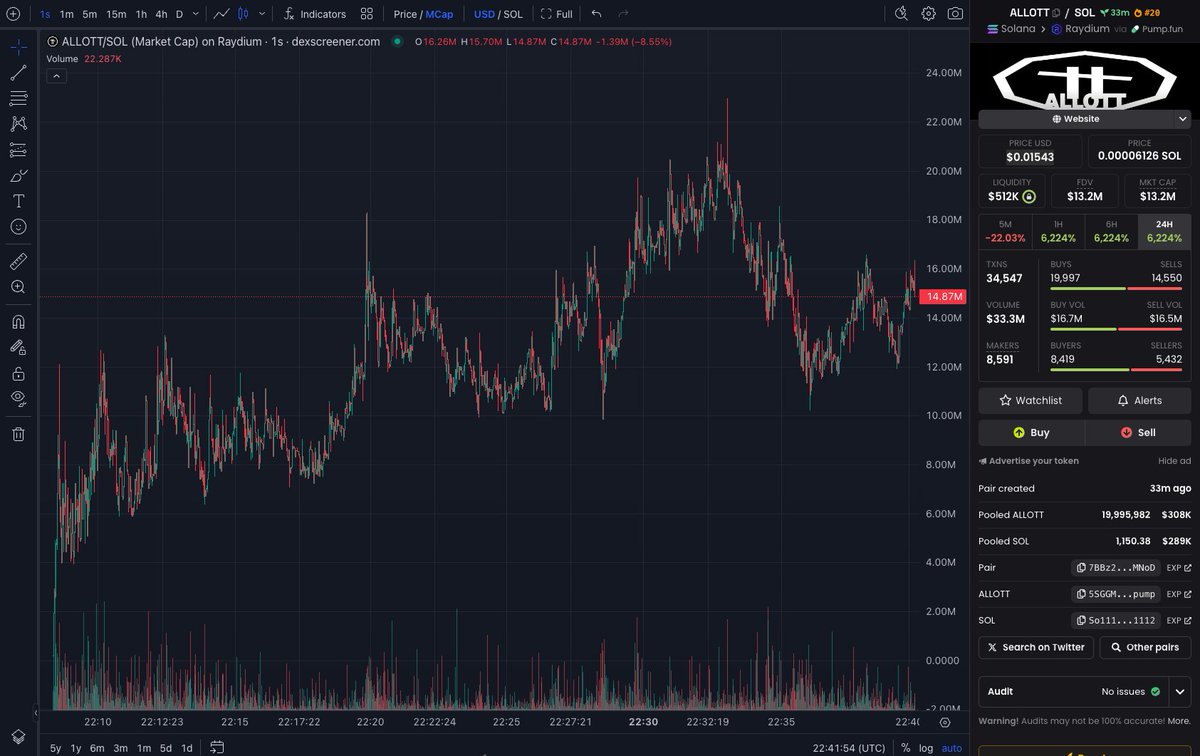Switch chart to Price mode
This screenshot has width=1200, height=756.
[x=405, y=14]
